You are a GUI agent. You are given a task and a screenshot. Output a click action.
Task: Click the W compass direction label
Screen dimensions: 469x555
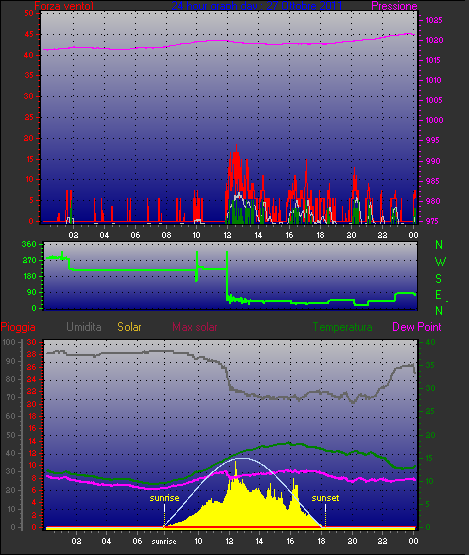pos(440,262)
